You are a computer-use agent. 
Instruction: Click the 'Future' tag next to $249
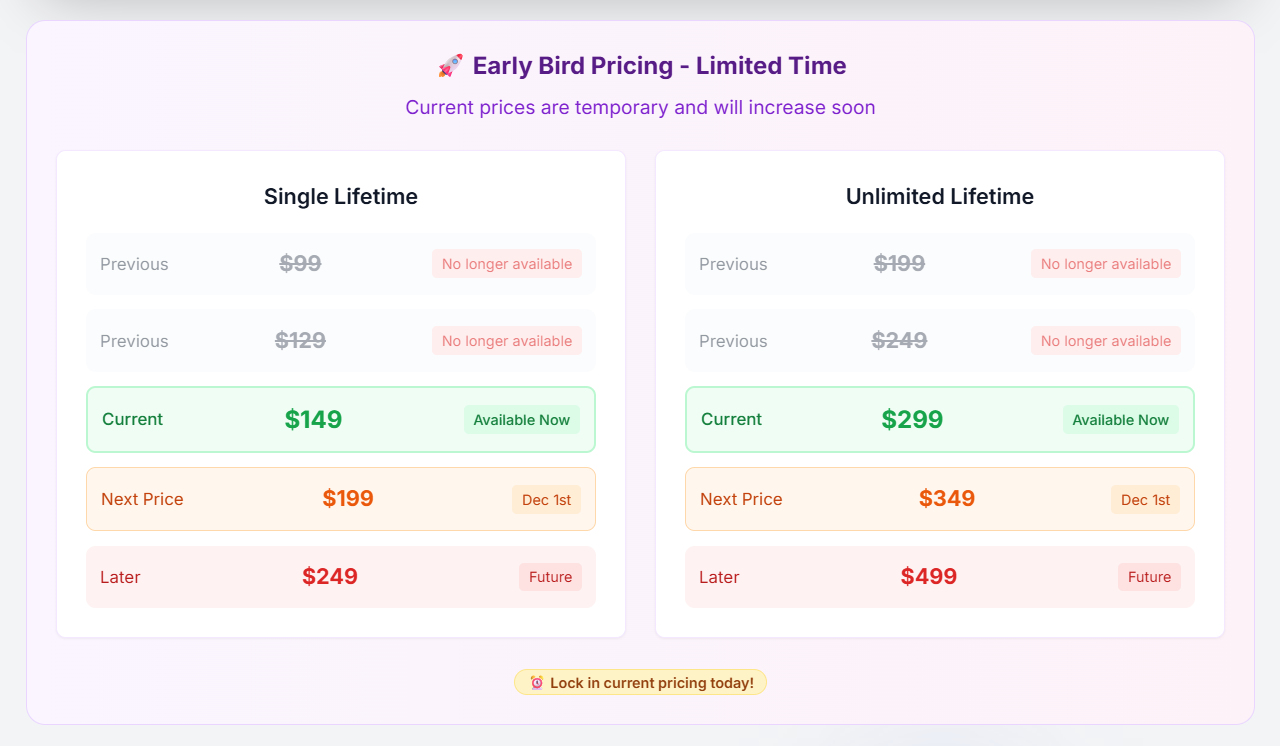pos(550,577)
